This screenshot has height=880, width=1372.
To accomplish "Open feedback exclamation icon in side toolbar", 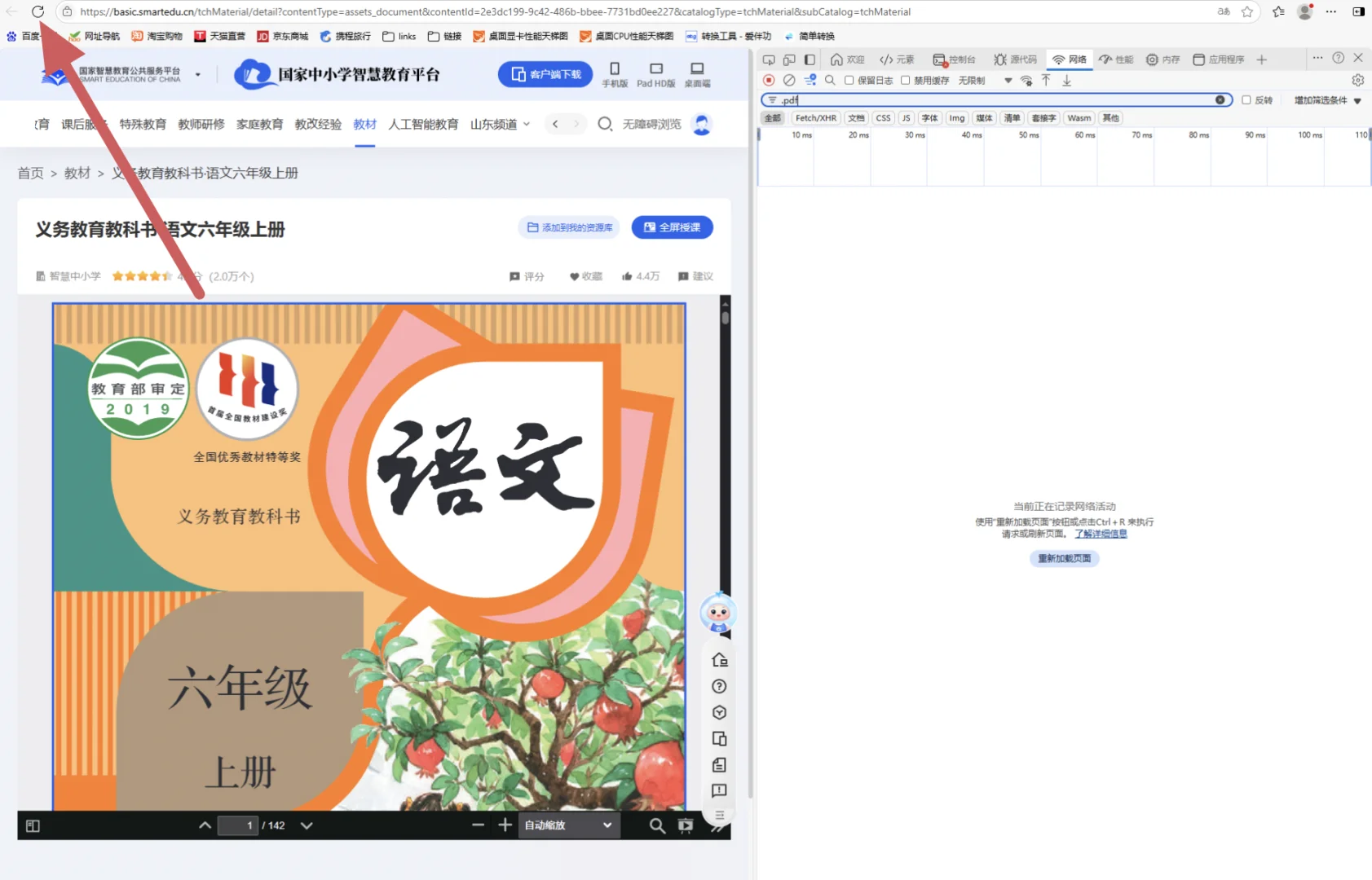I will tap(719, 790).
